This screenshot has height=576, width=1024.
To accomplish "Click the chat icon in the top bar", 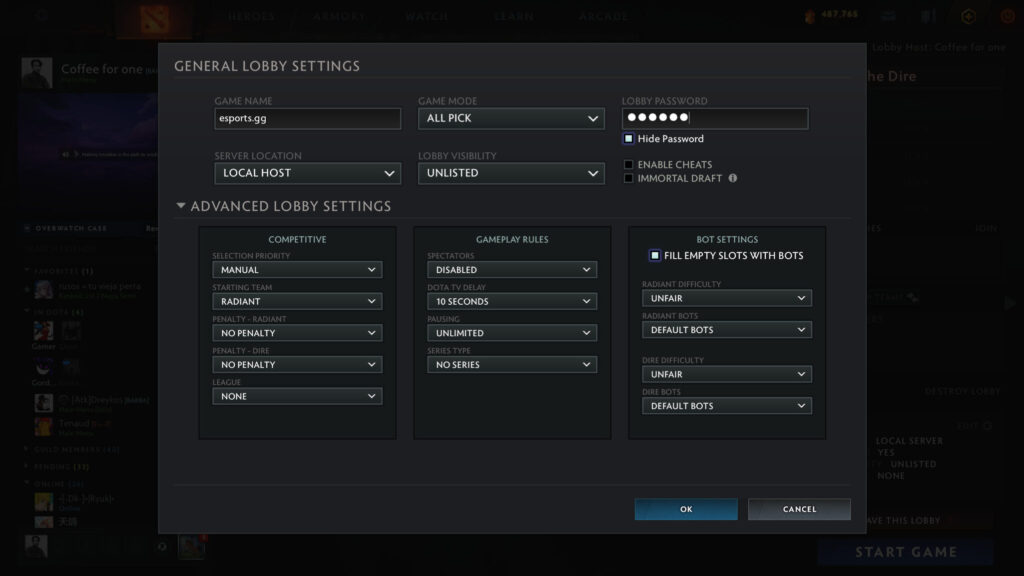I will [x=888, y=15].
